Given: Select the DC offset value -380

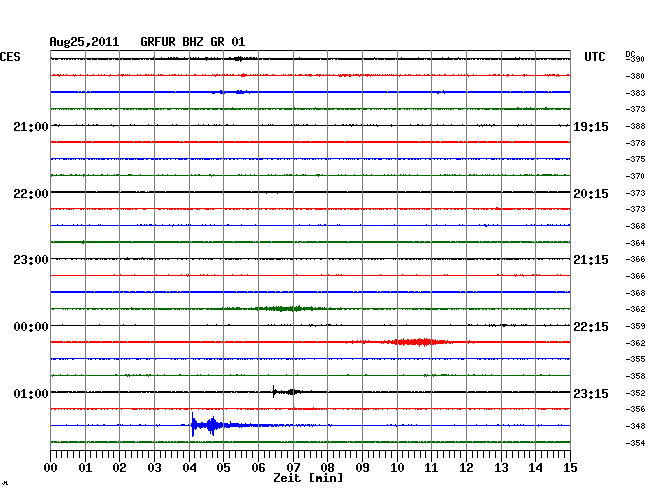Looking at the screenshot, I should [635, 76].
